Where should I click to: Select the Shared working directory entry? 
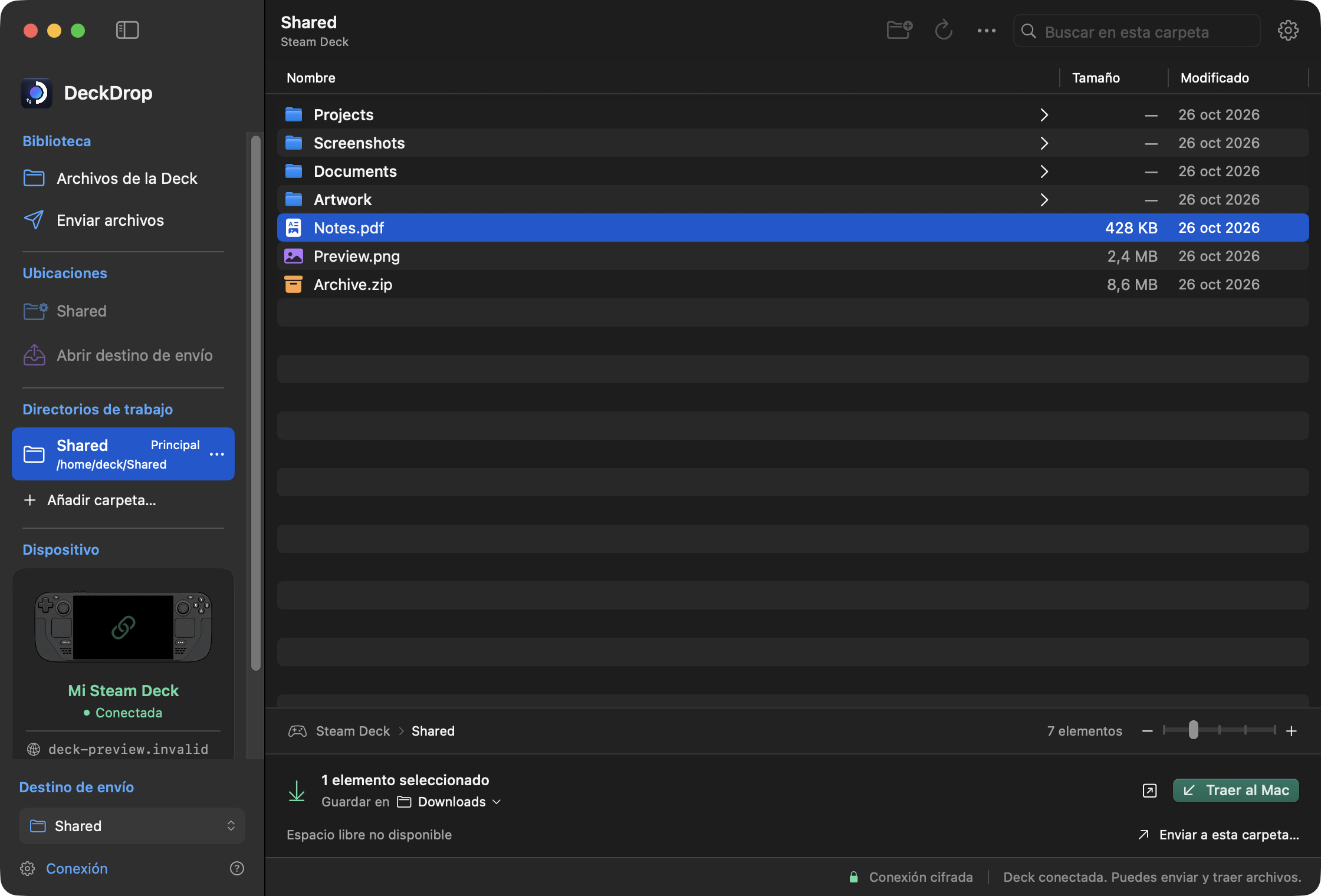point(123,454)
